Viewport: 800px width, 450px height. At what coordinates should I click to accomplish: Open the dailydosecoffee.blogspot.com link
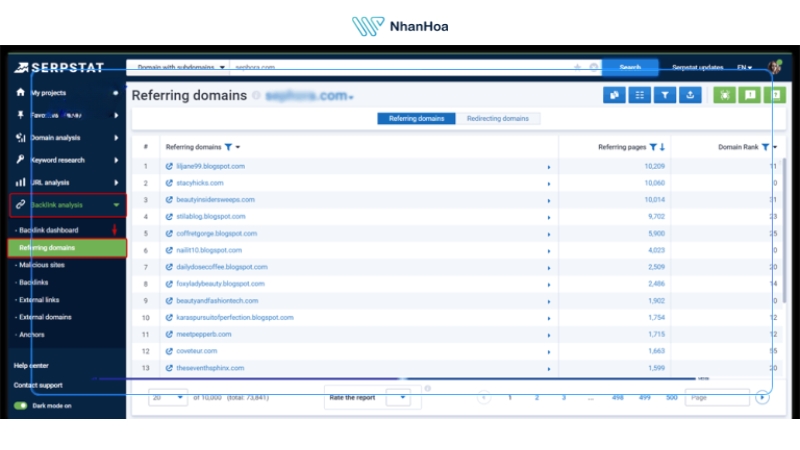click(222, 267)
